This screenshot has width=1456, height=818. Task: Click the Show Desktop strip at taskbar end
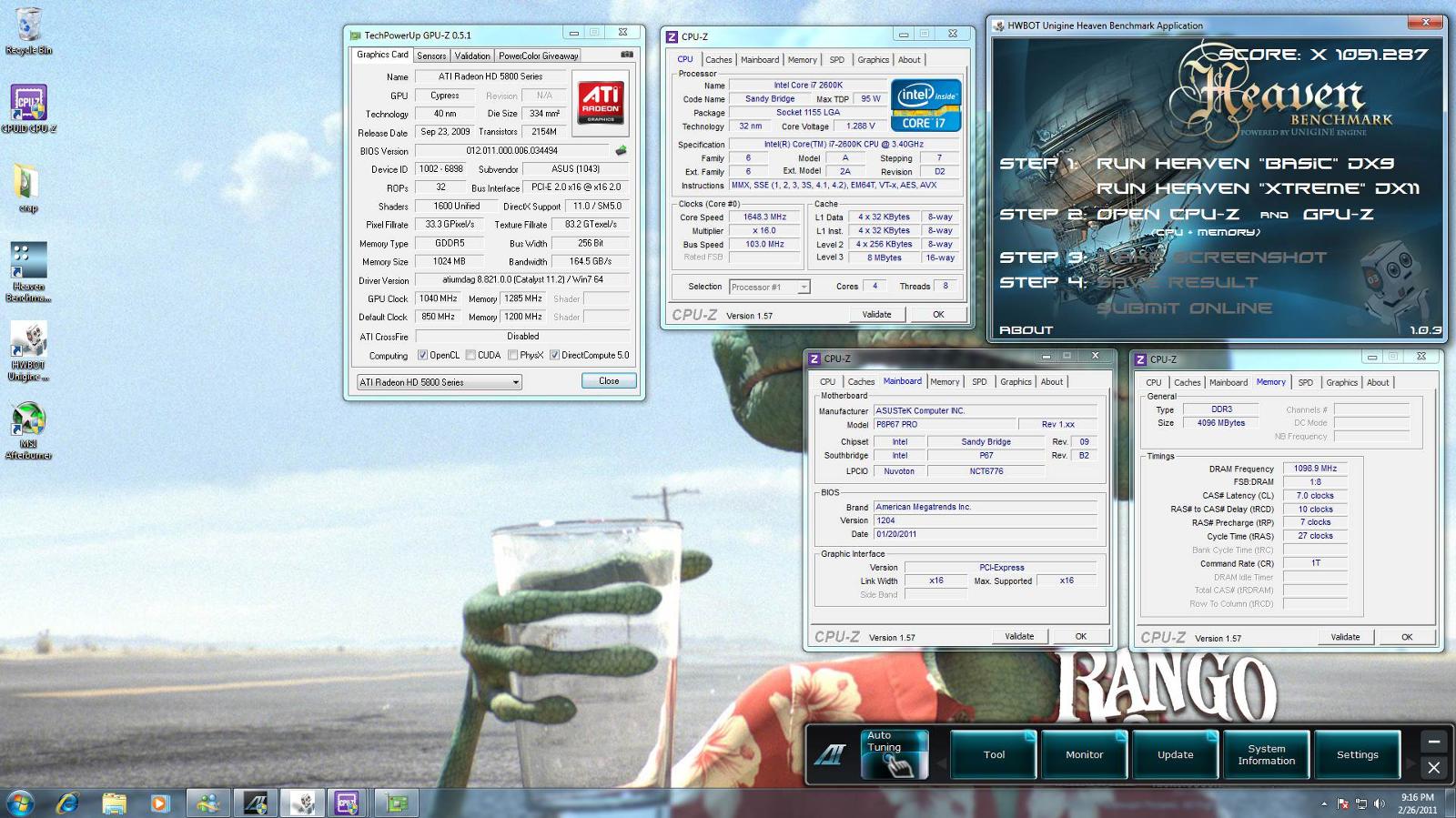tap(1450, 803)
